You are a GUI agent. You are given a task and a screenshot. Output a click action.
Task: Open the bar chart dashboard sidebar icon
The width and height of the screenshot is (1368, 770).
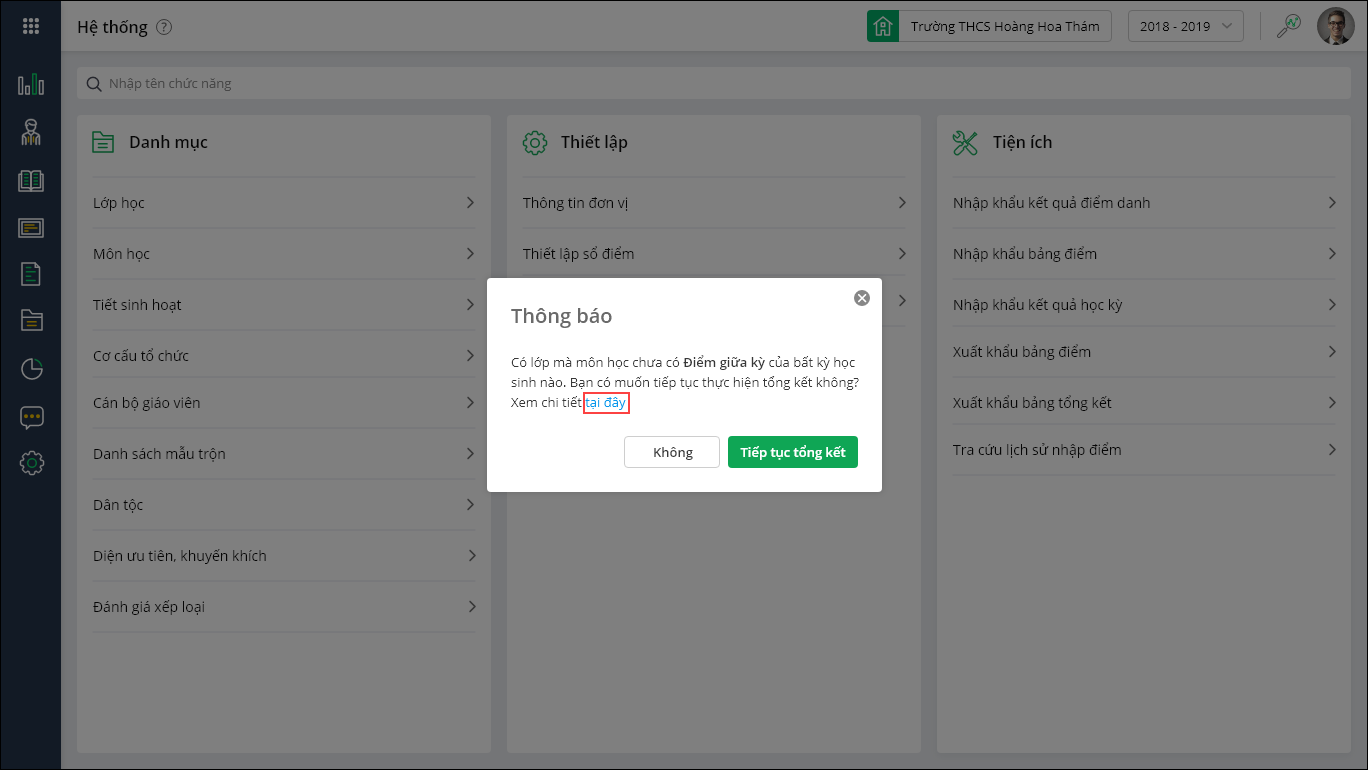(31, 84)
